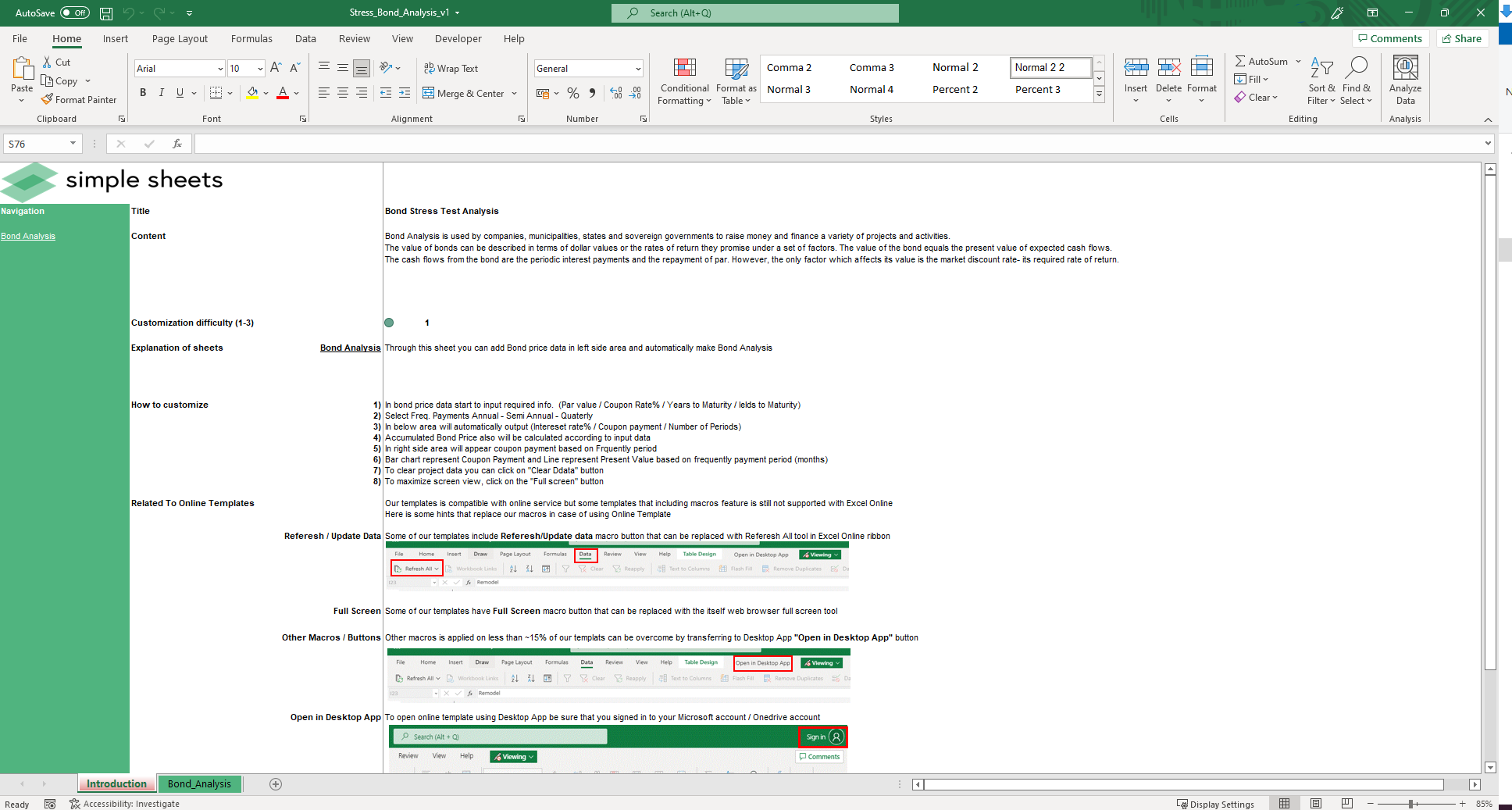1512x810 pixels.
Task: Follow the Bond Analysis navigation link
Action: pyautogui.click(x=28, y=236)
